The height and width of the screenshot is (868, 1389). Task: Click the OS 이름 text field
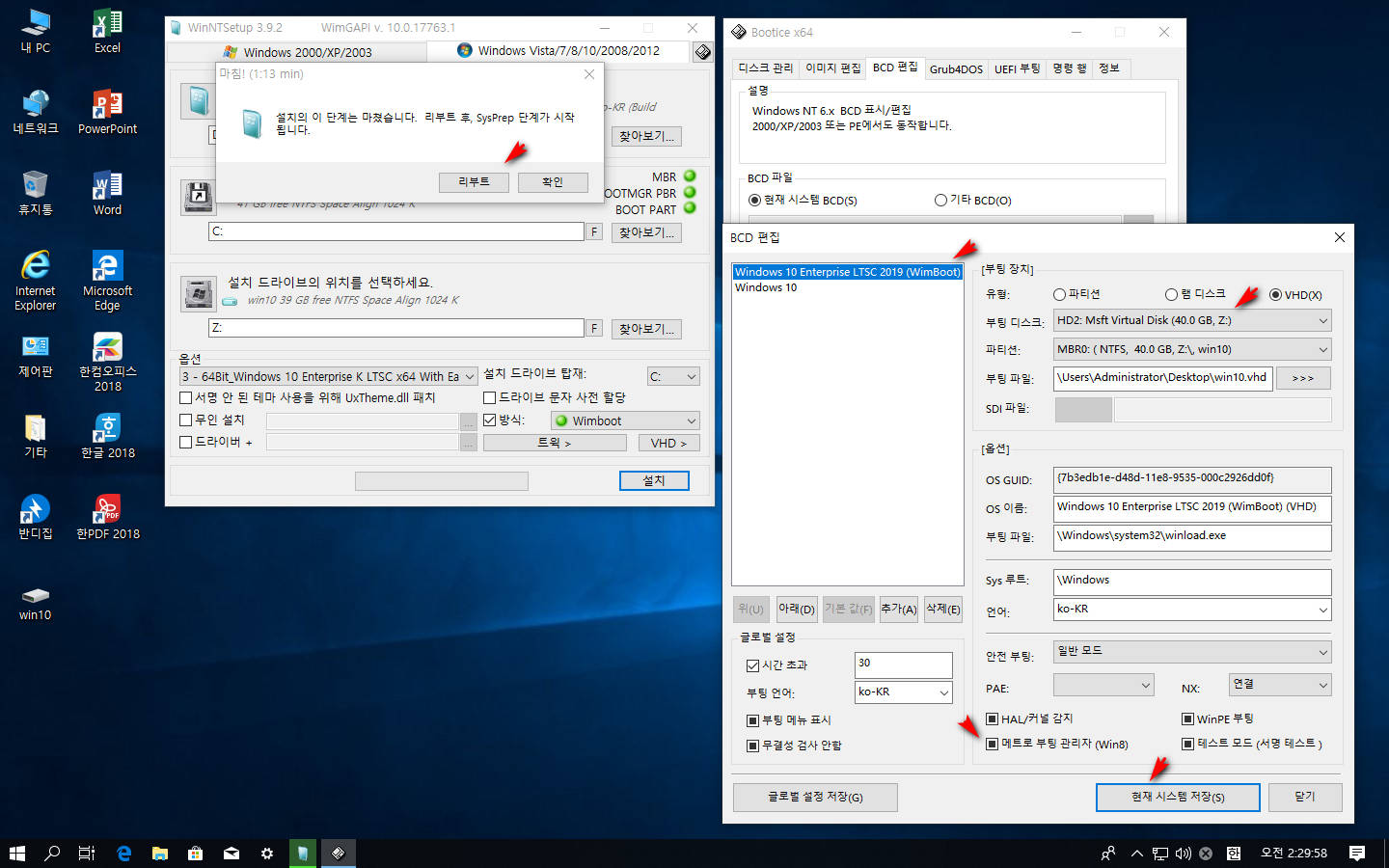click(x=1192, y=507)
